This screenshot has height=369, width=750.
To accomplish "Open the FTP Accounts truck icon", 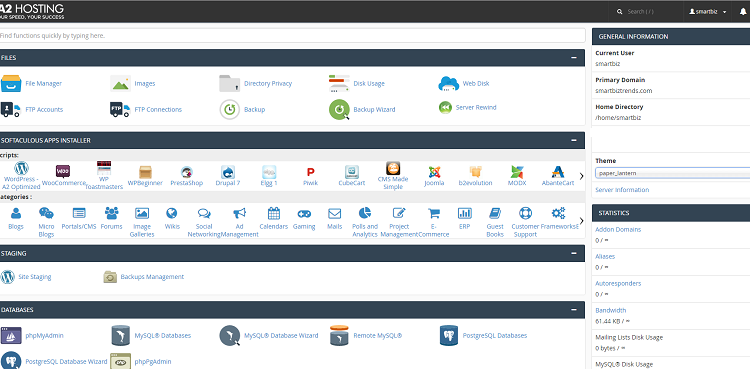I will click(11, 110).
